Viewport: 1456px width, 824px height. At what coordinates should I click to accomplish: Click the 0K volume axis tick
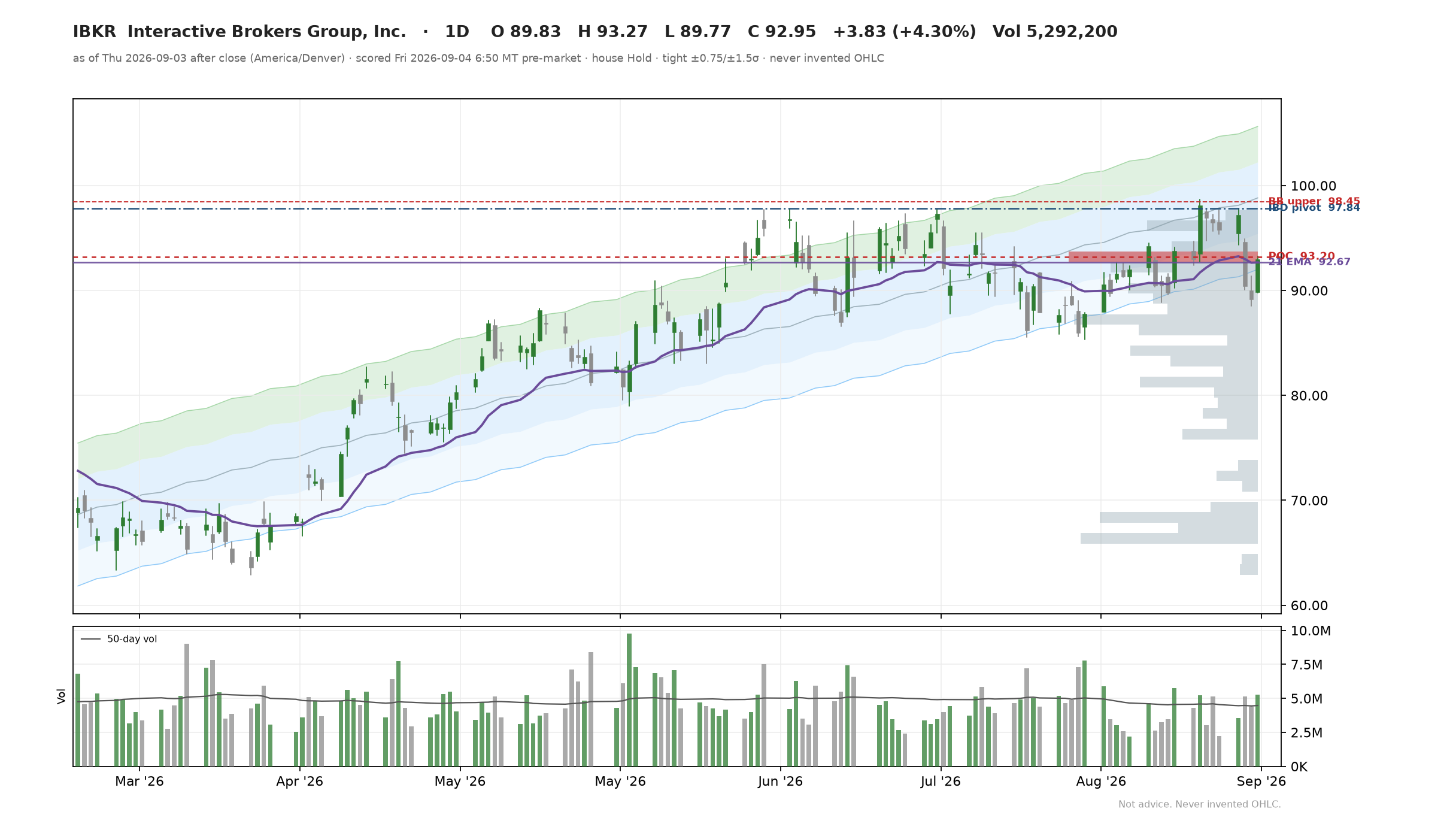coord(1299,767)
